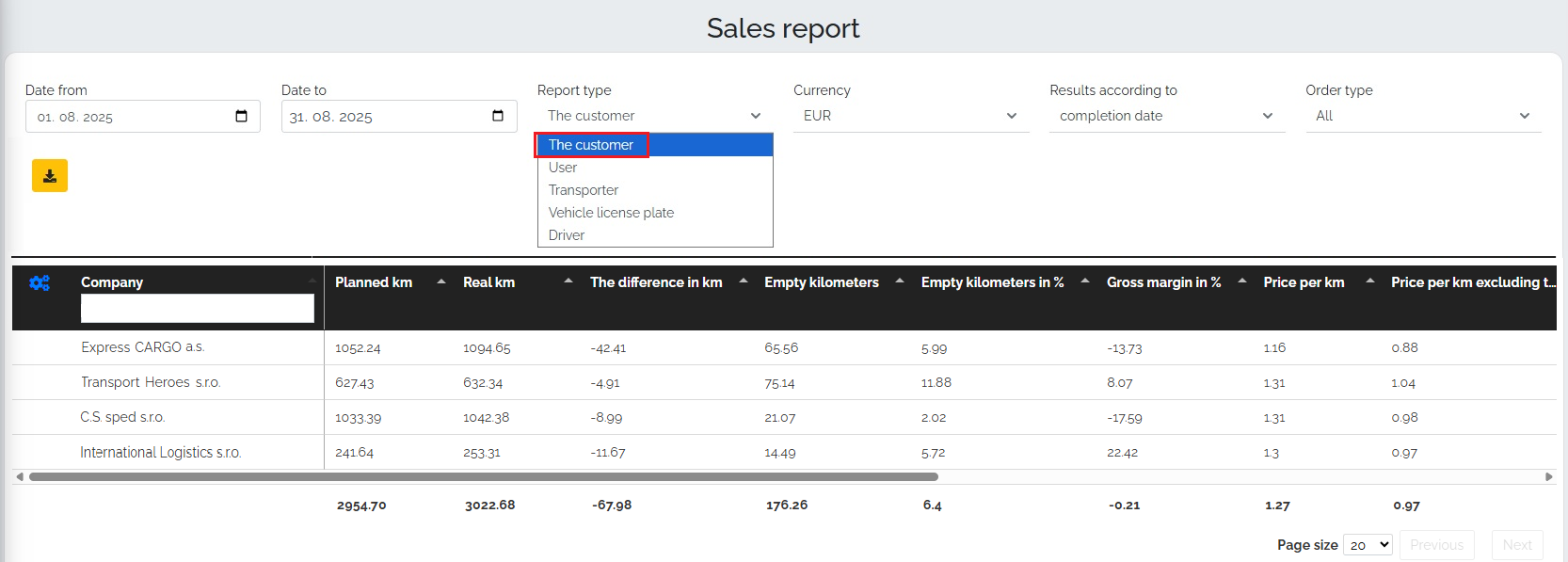The height and width of the screenshot is (562, 1568).
Task: Change Page size selector from 20
Action: tap(1368, 545)
